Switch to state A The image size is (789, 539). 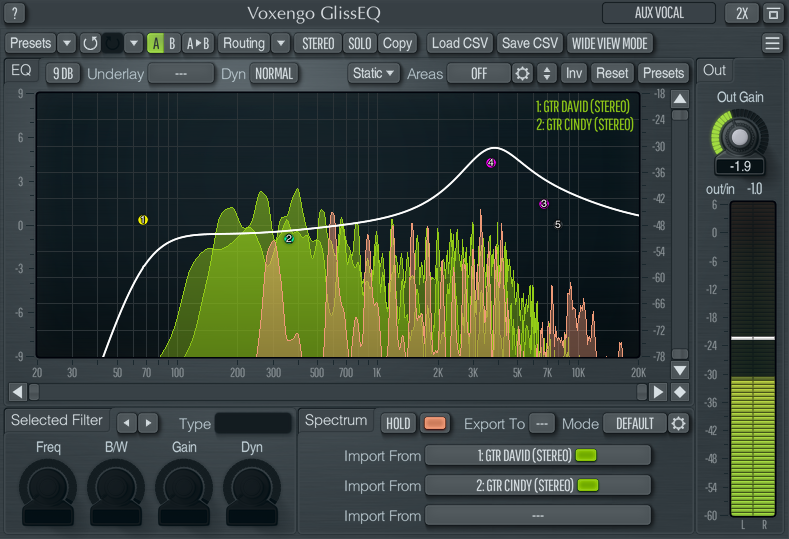click(155, 43)
